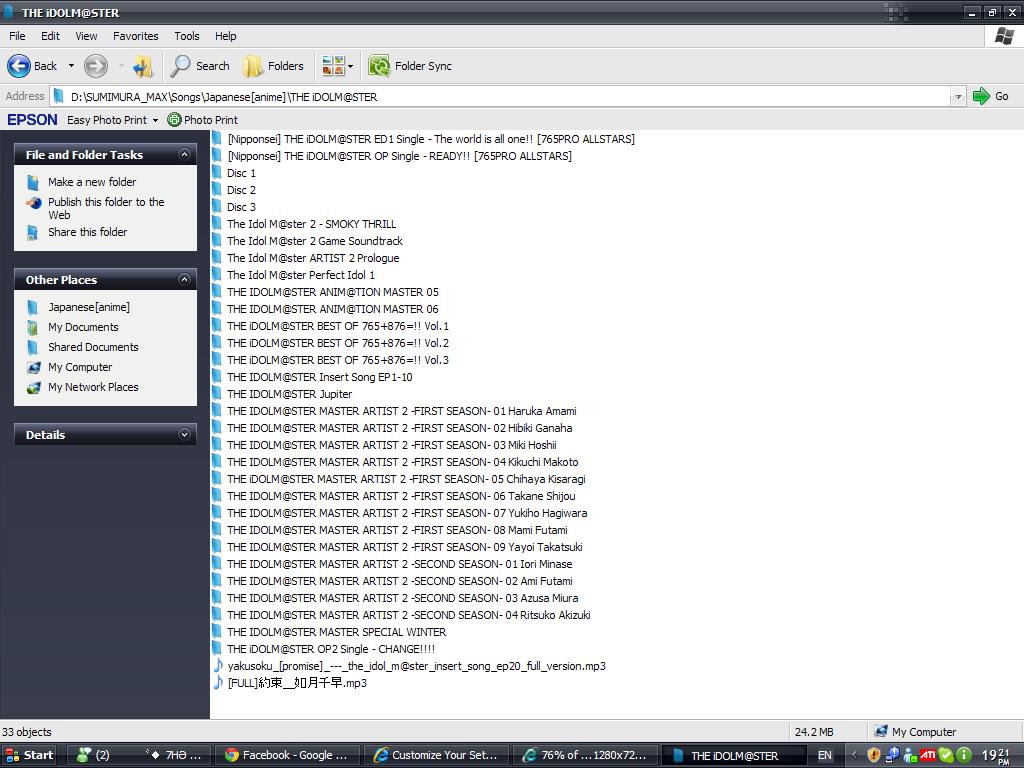The image size is (1024, 768).
Task: Select the Jupiter folder icon
Action: coord(217,394)
